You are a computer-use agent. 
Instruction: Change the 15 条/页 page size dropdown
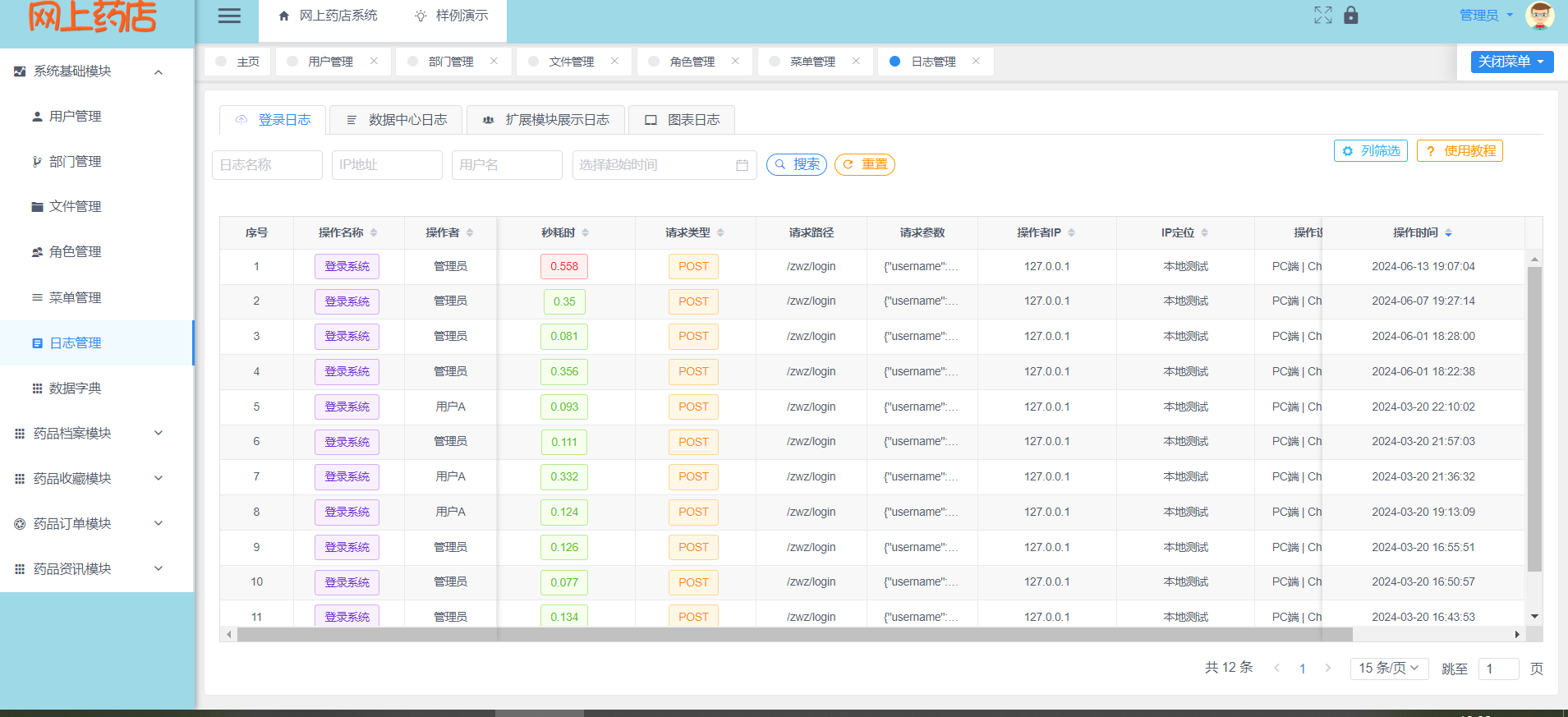(x=1389, y=669)
